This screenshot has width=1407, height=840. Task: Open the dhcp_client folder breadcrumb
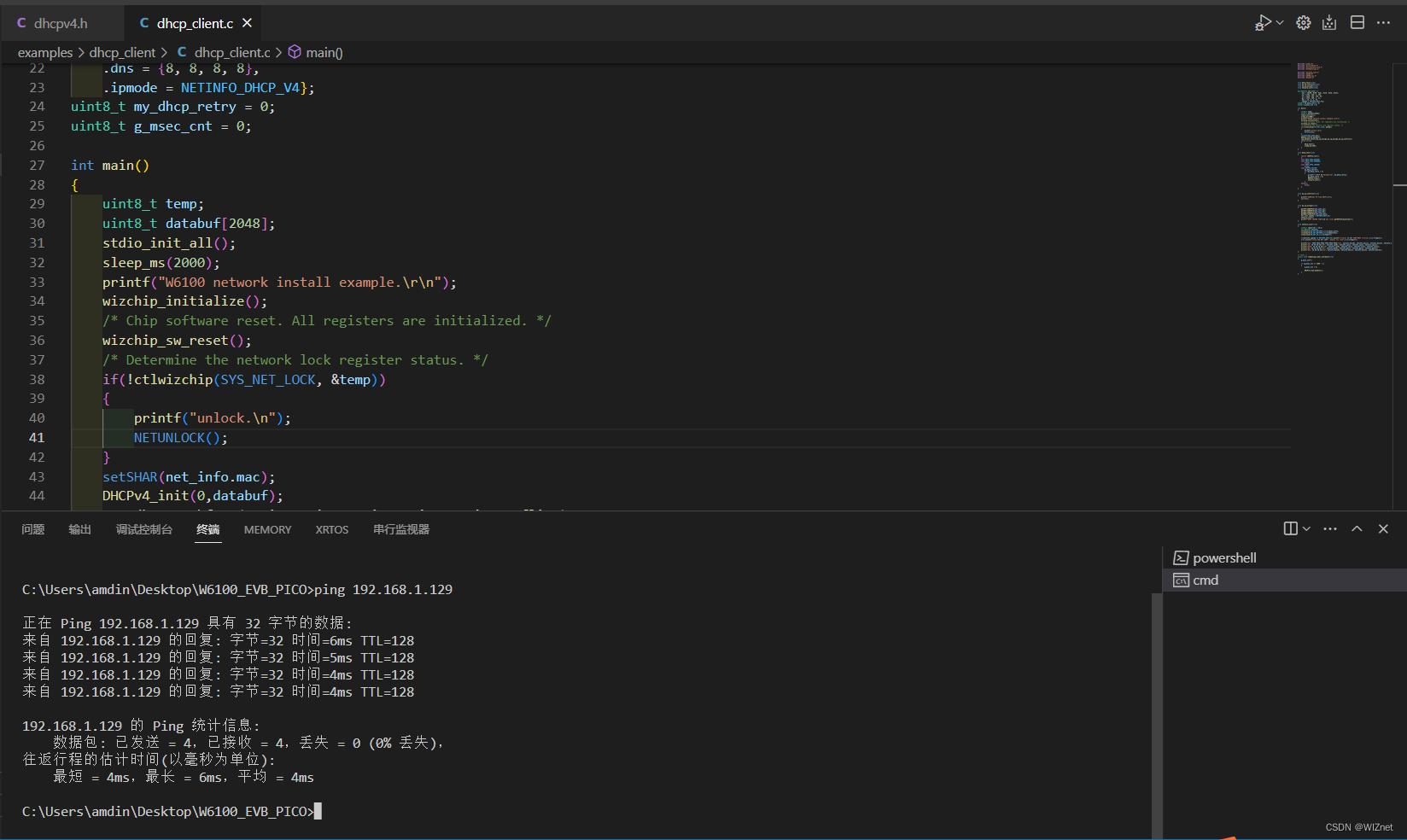[x=122, y=53]
